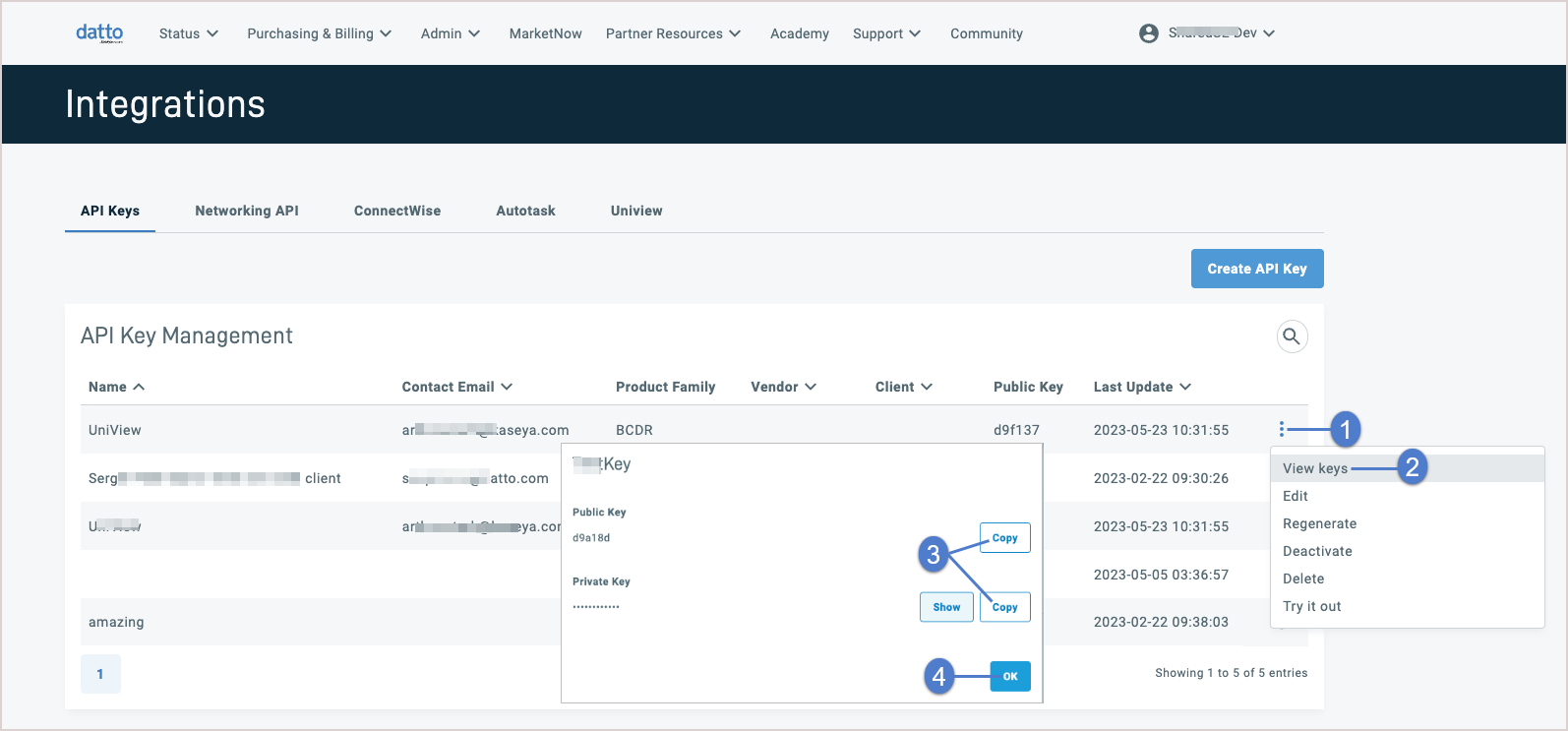Click the datto logo
Viewport: 1568px width, 731px height.
[99, 32]
